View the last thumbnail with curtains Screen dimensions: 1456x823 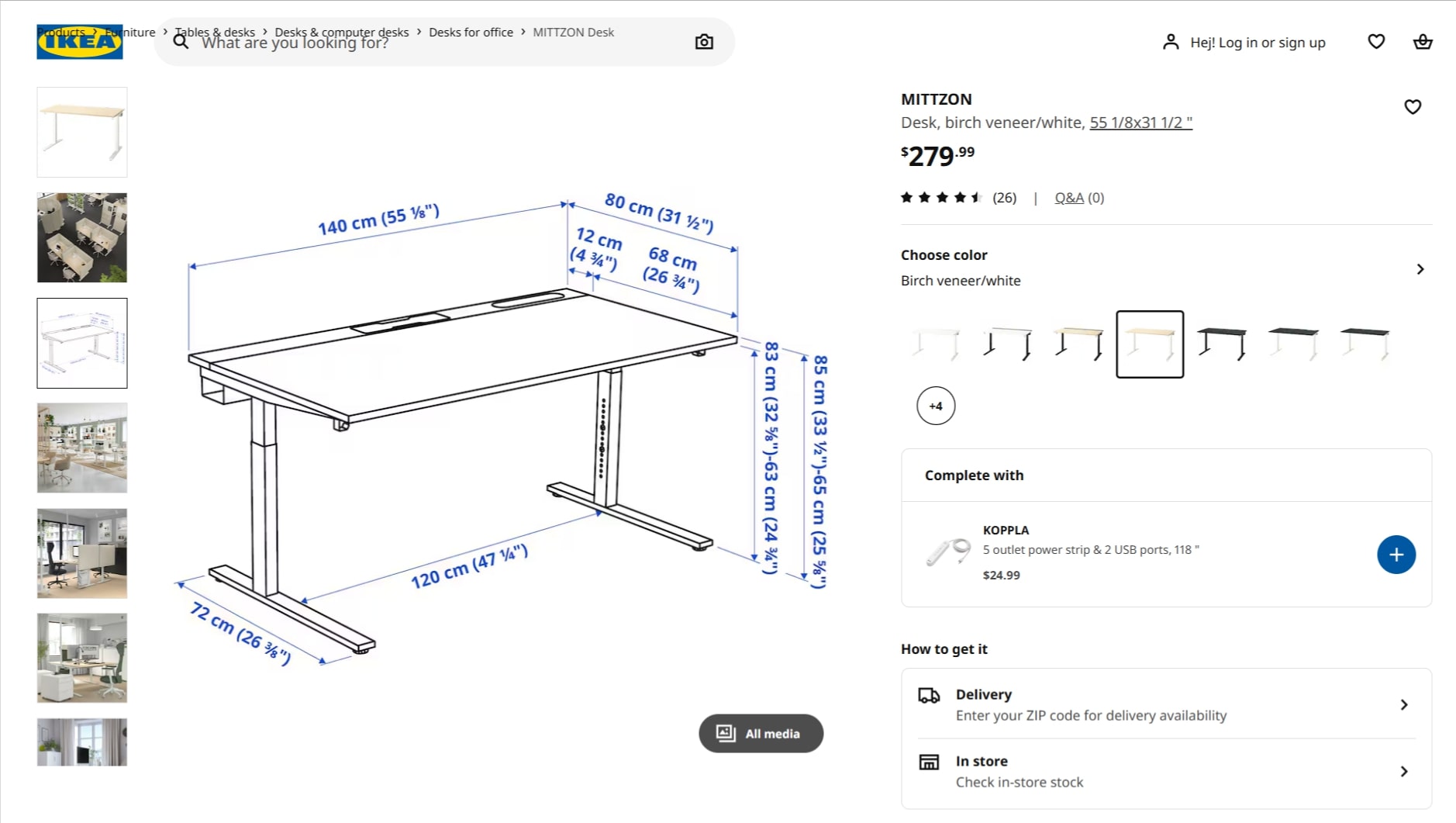(x=82, y=742)
